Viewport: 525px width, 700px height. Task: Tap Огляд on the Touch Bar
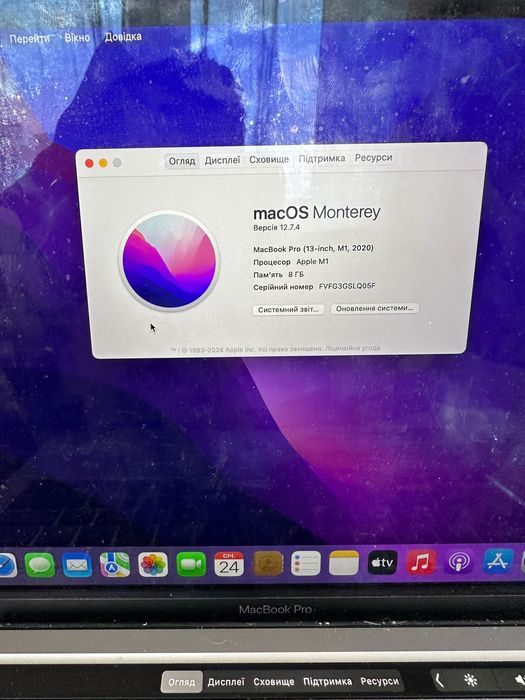click(182, 682)
